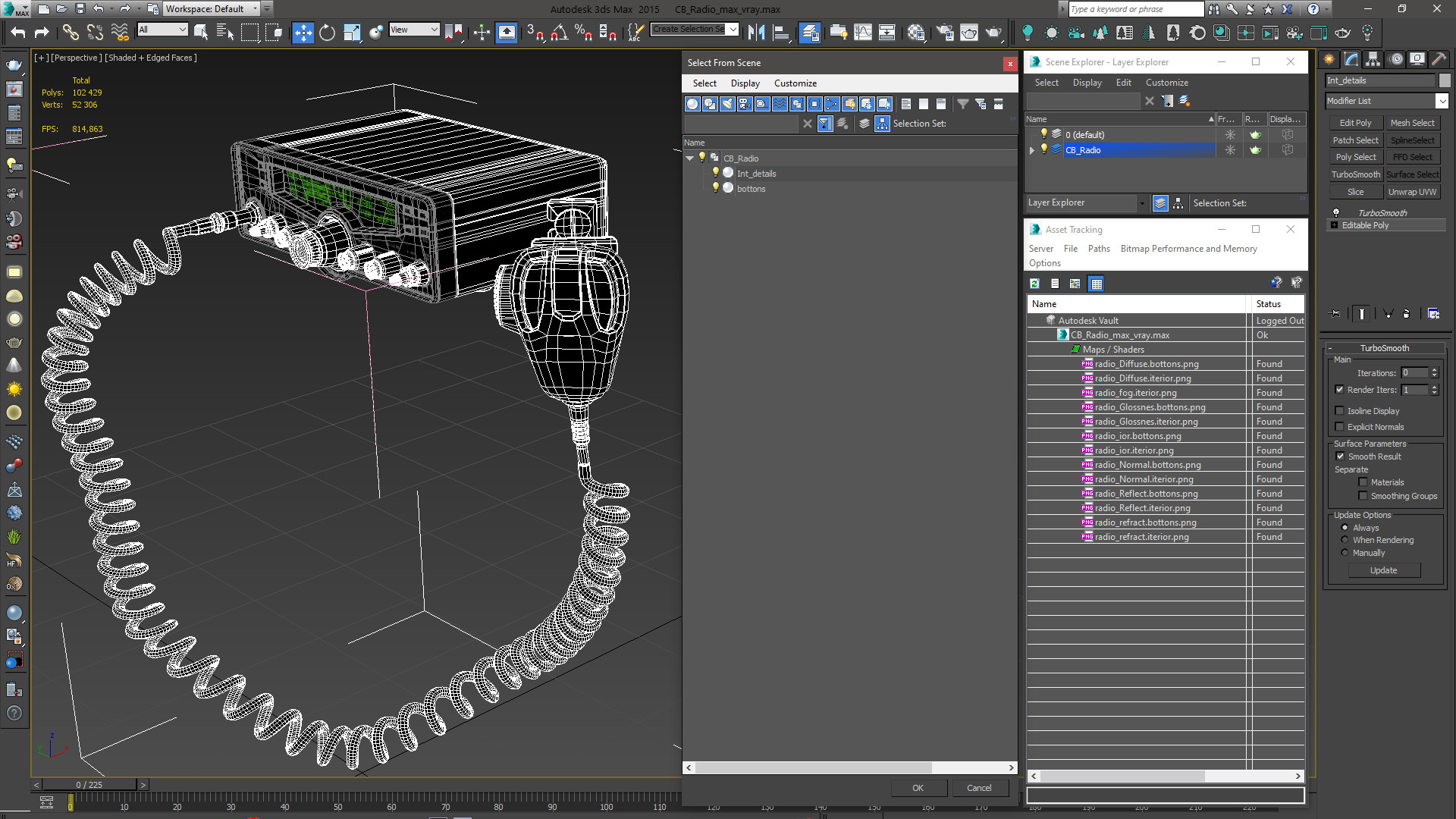
Task: Open the Modifier List dropdown
Action: point(1442,101)
